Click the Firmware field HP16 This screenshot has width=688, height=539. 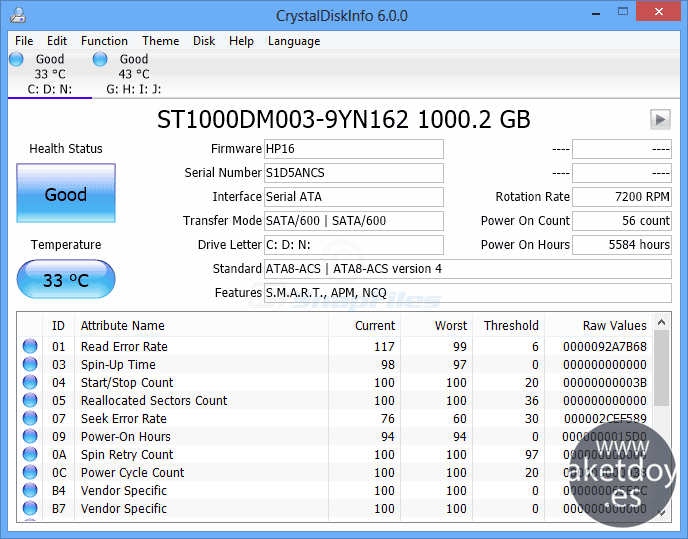click(354, 149)
